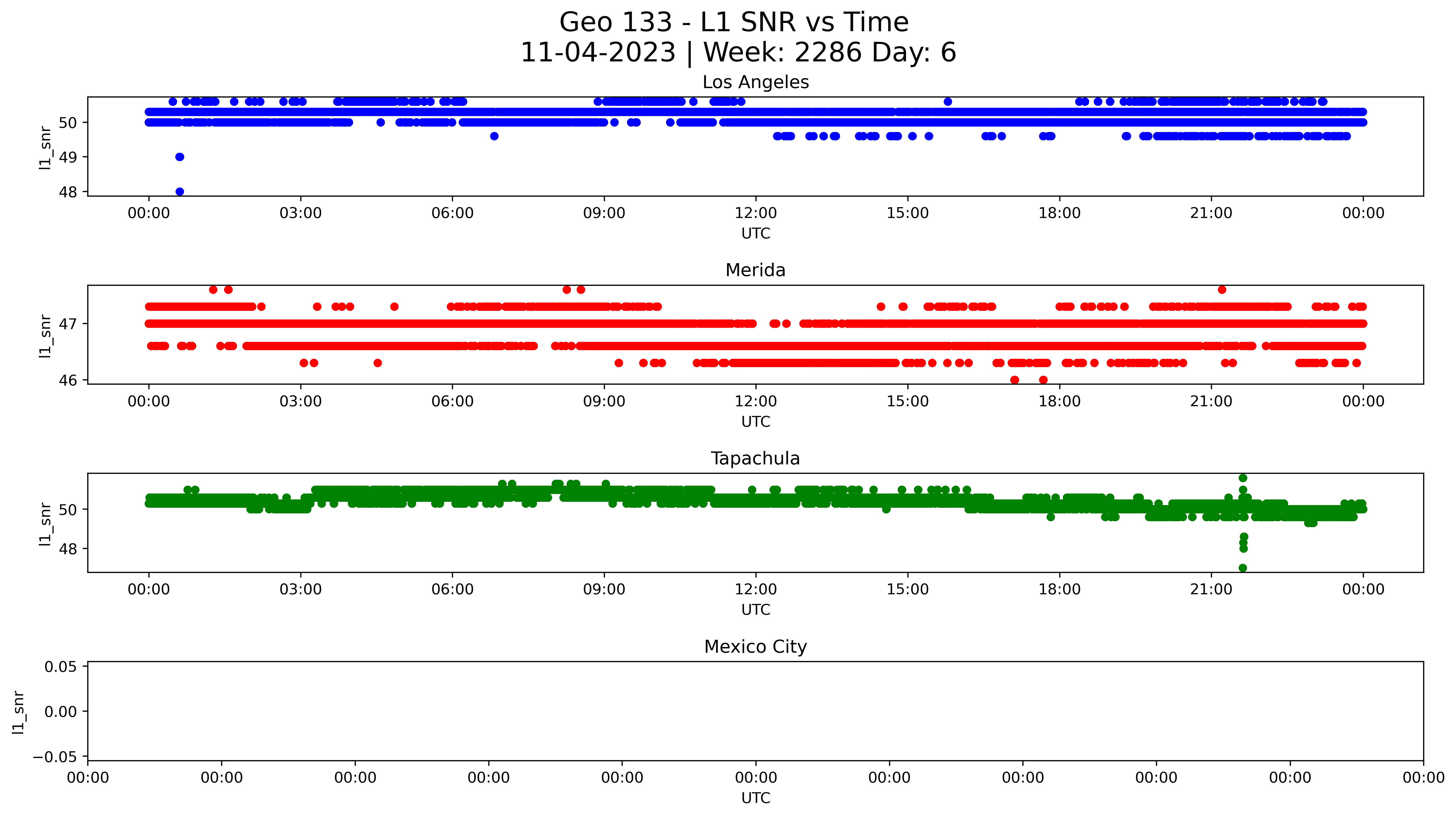Click the lowest green outlier point in Tapachula chart

point(1243,568)
